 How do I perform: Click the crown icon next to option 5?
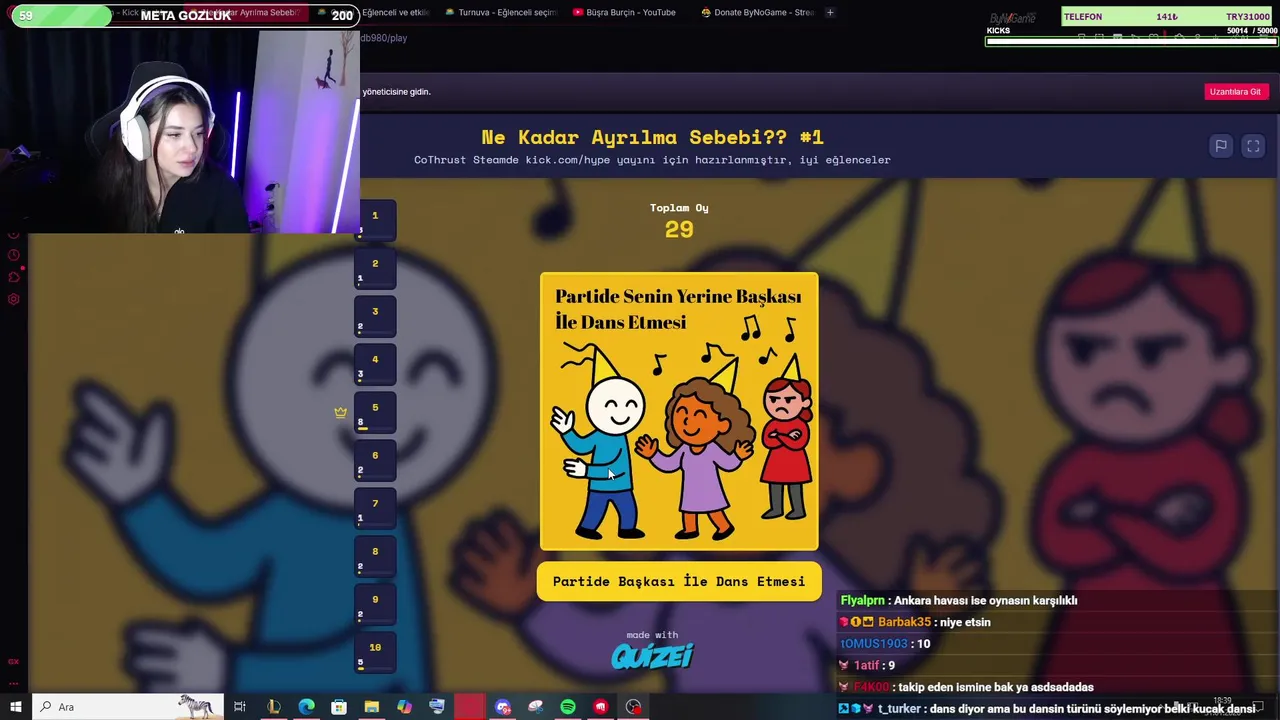[x=340, y=412]
